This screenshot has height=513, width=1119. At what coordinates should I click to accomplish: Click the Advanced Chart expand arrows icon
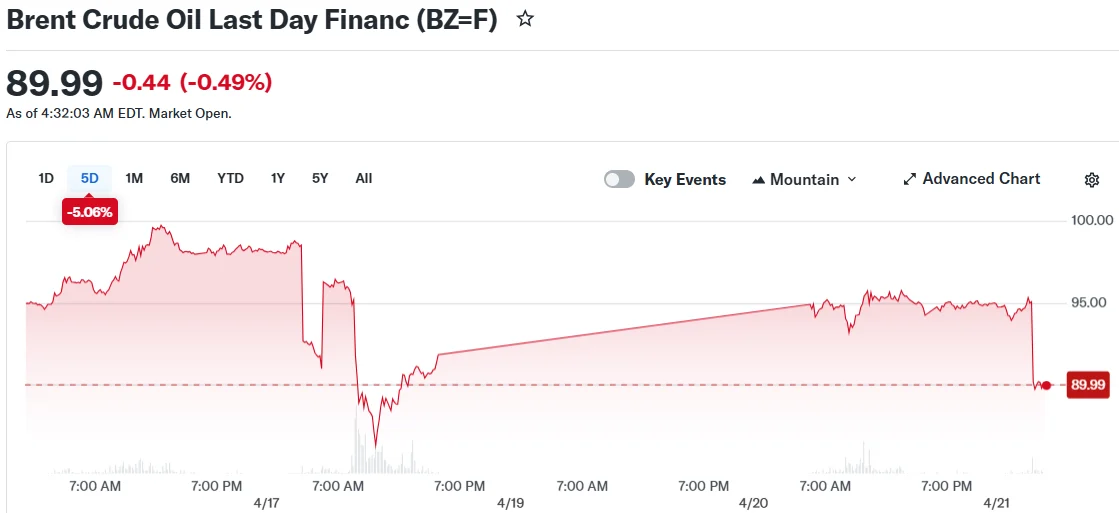tap(910, 179)
